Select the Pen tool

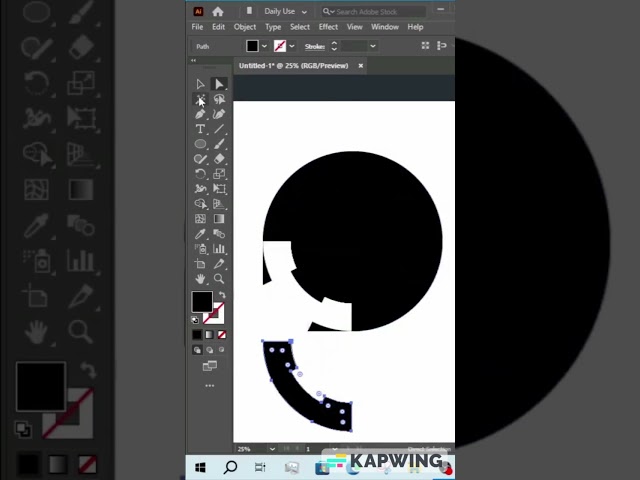(200, 114)
